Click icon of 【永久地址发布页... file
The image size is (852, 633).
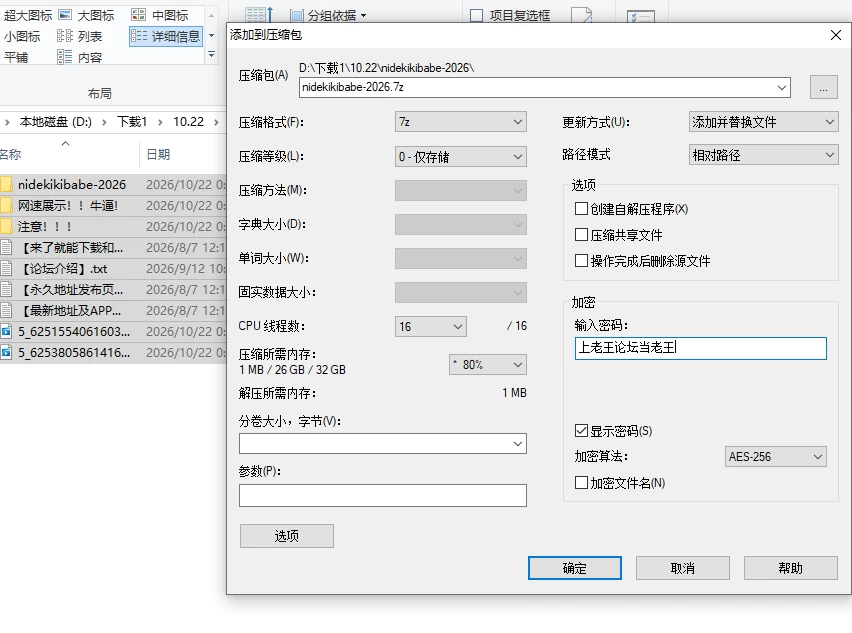click(x=7, y=289)
